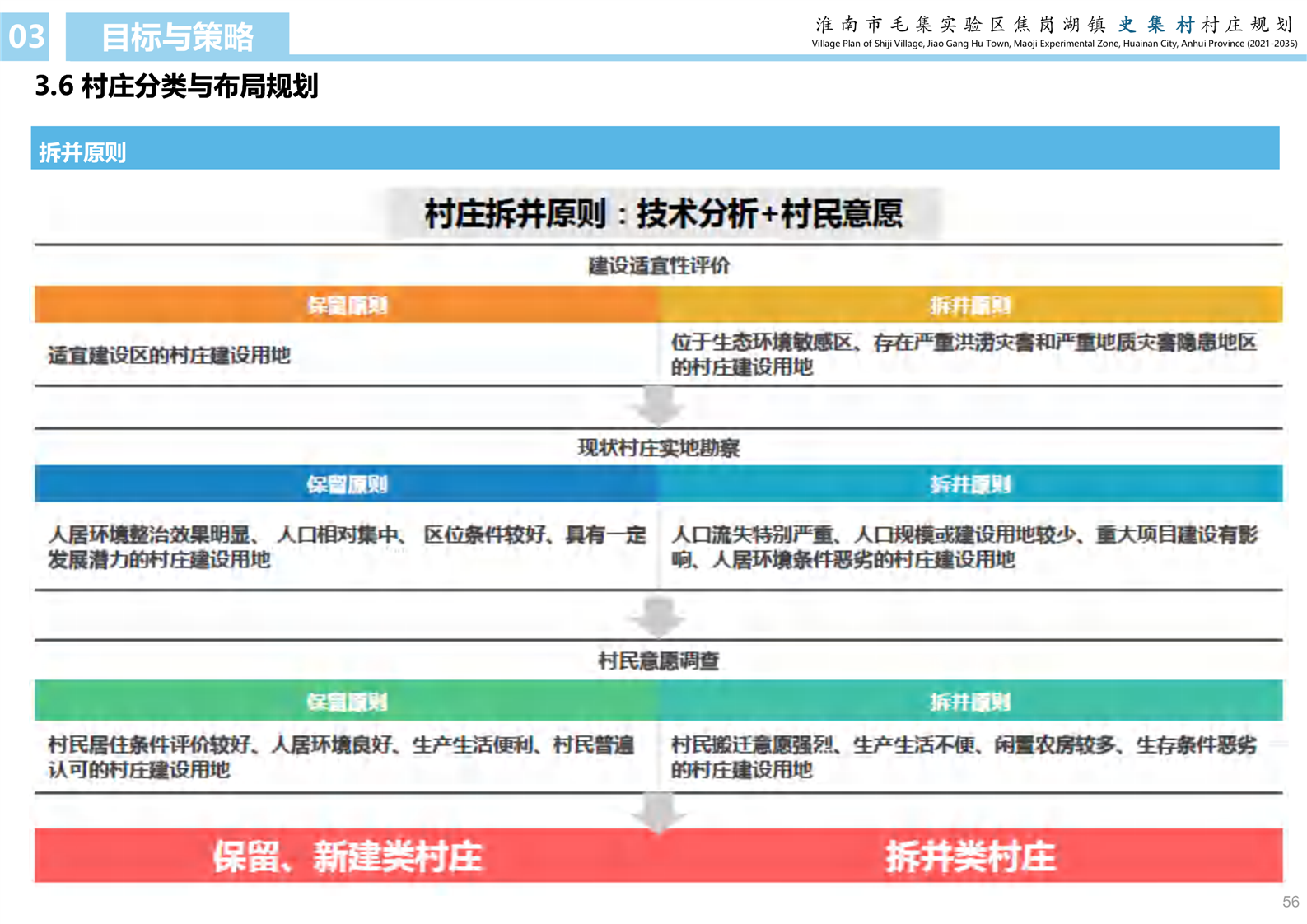Viewport: 1307px width, 924px height.
Task: Click the dark blue 保留原则 header bar
Action: 347,484
